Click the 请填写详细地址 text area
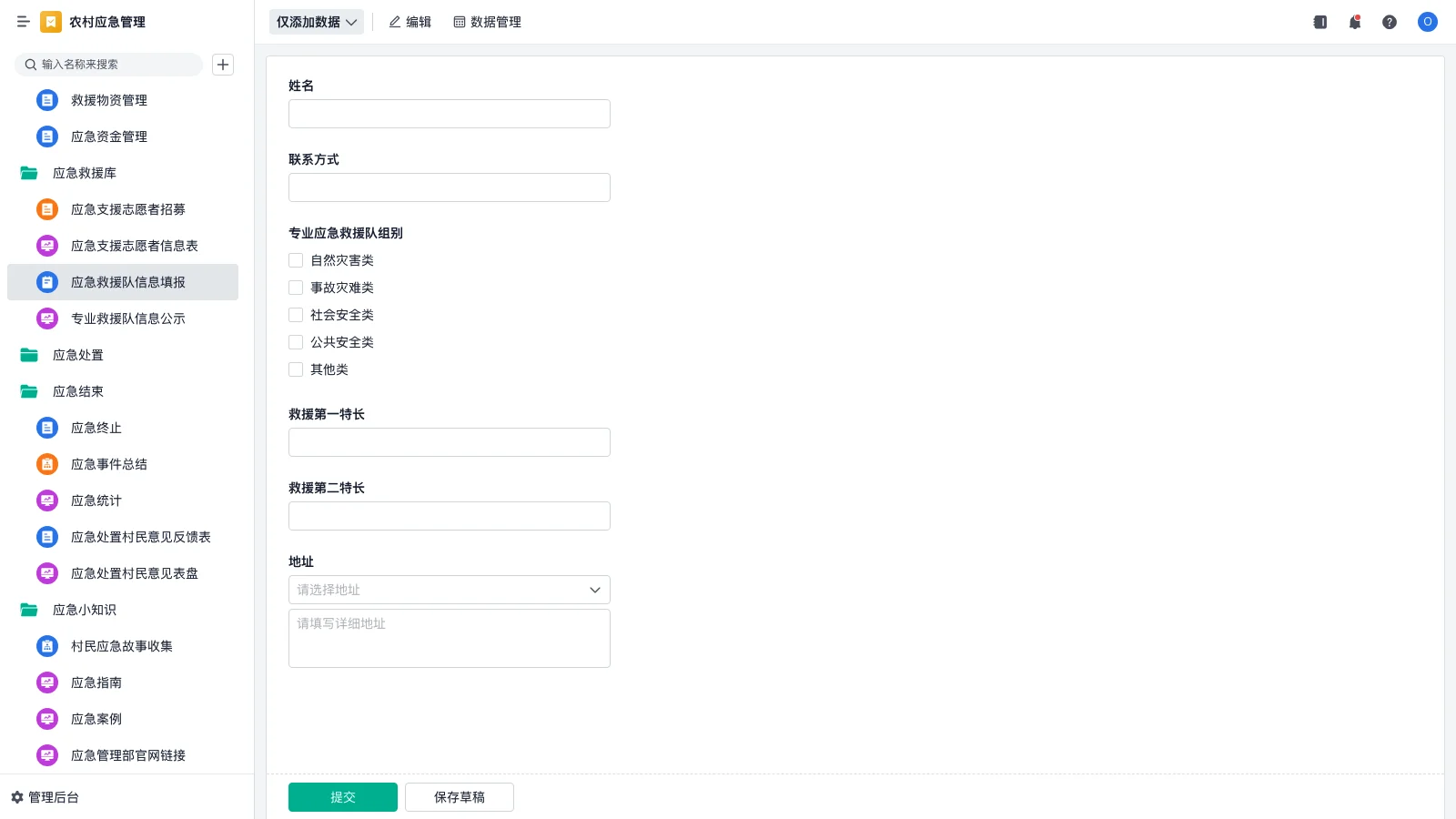 pyautogui.click(x=450, y=639)
